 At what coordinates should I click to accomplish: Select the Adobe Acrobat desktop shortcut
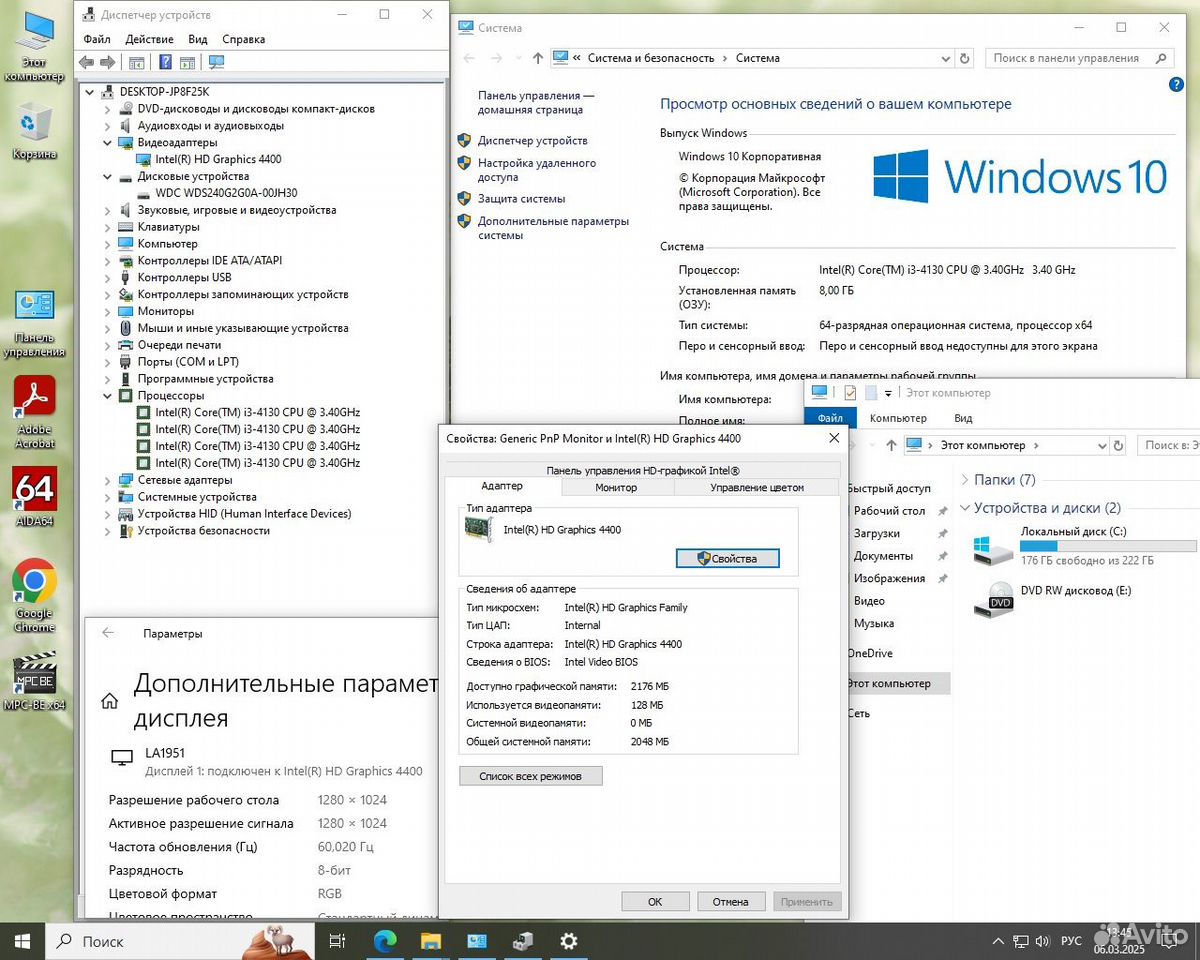[34, 412]
